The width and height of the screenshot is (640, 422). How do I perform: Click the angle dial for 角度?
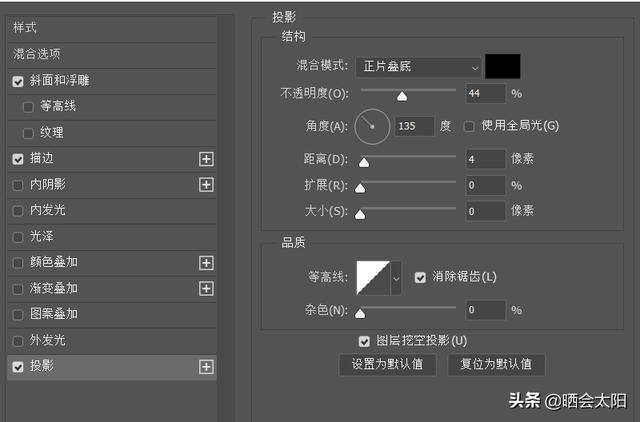(x=372, y=127)
